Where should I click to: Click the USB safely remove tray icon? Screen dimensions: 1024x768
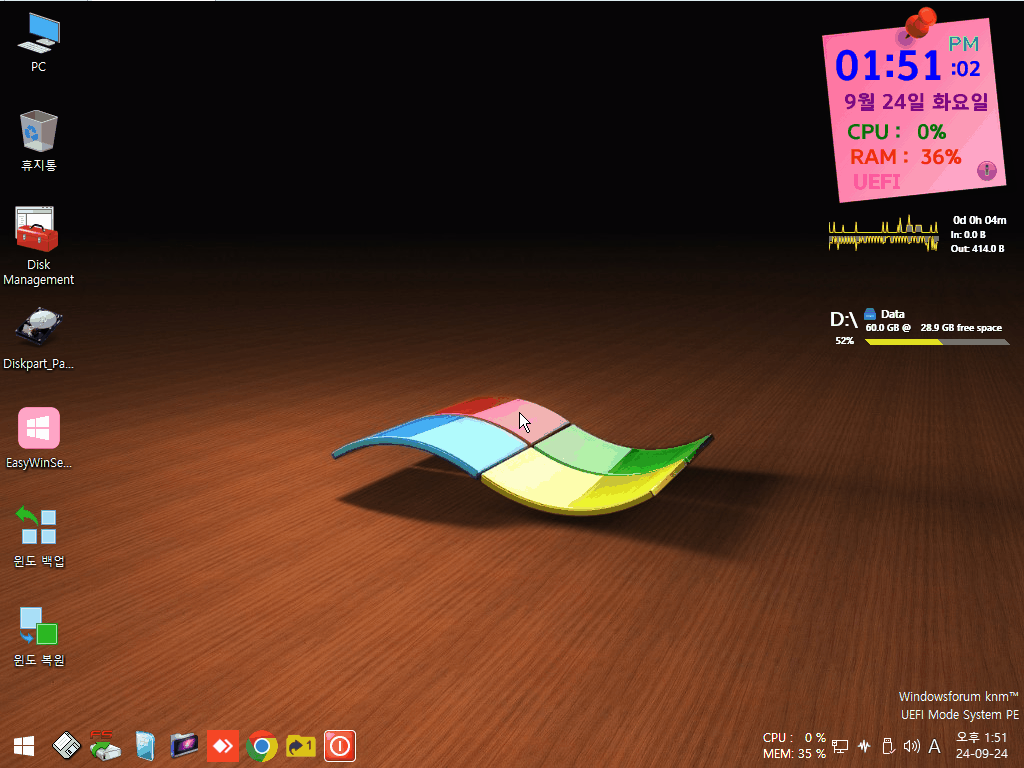point(888,746)
